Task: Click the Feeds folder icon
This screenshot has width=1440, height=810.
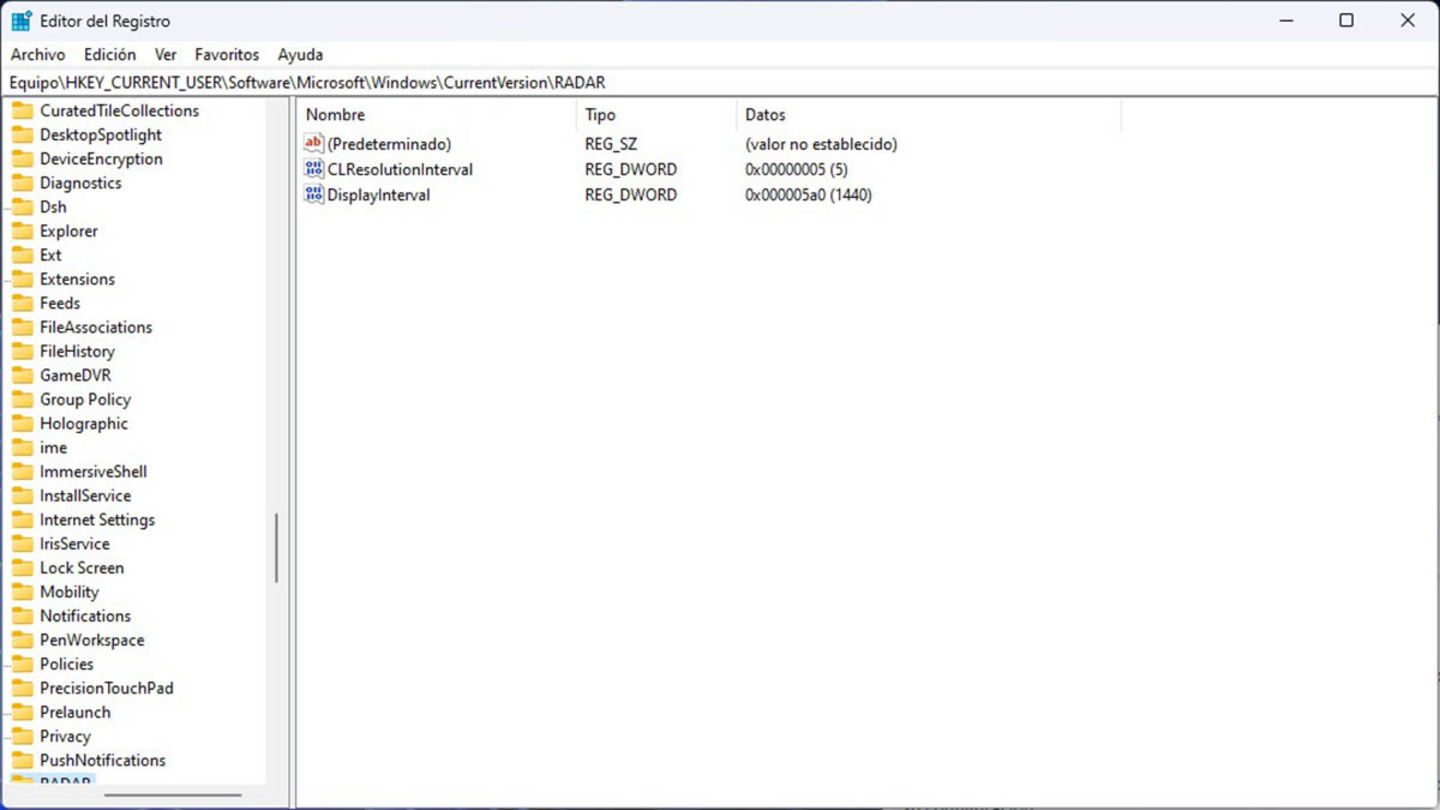Action: tap(23, 303)
